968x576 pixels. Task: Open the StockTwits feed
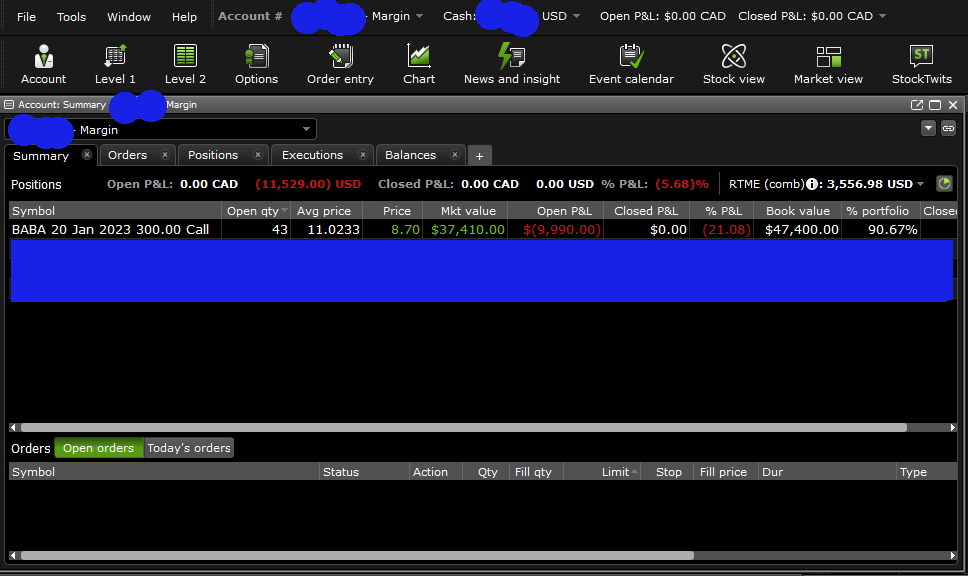tap(921, 63)
